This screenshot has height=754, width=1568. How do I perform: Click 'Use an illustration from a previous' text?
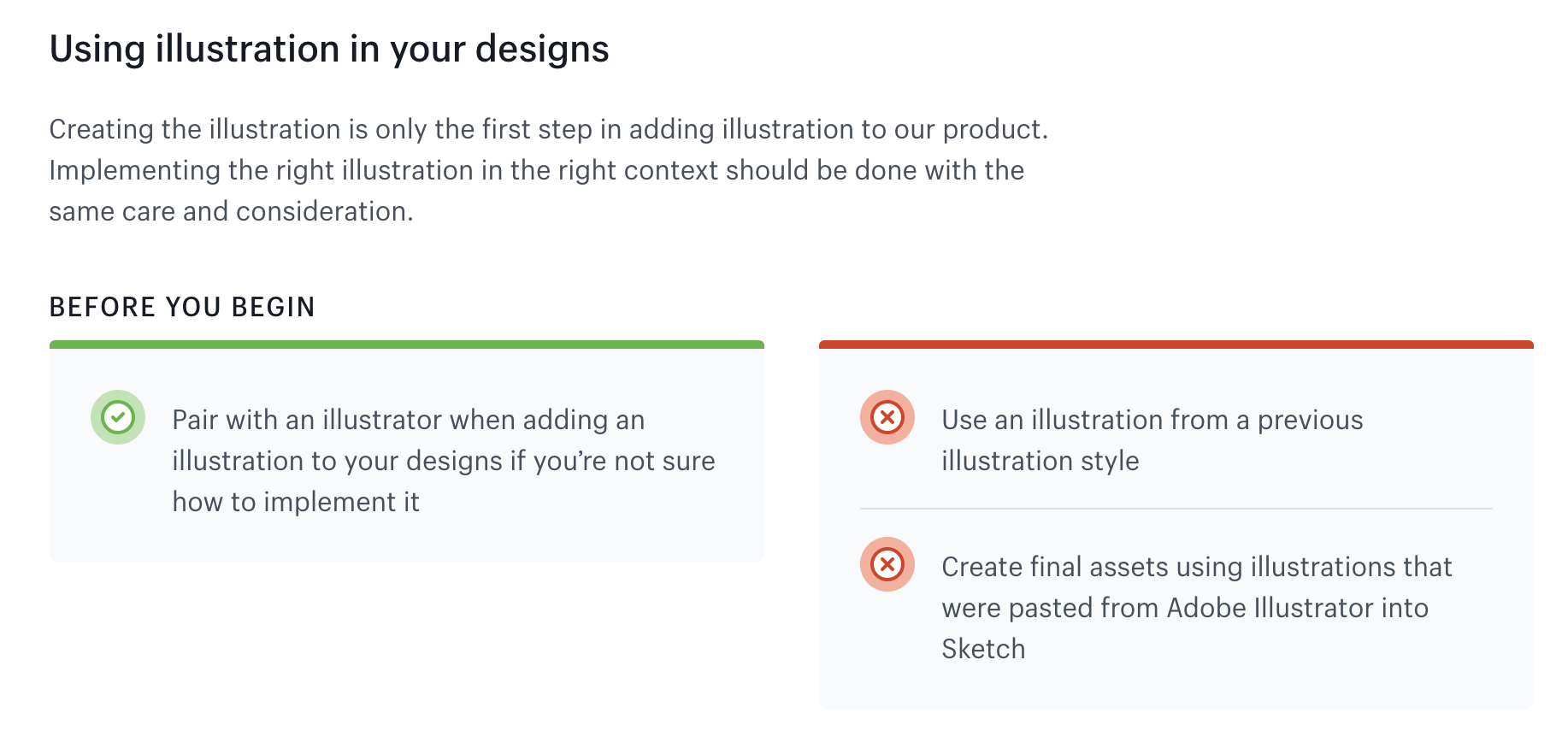coord(1152,420)
